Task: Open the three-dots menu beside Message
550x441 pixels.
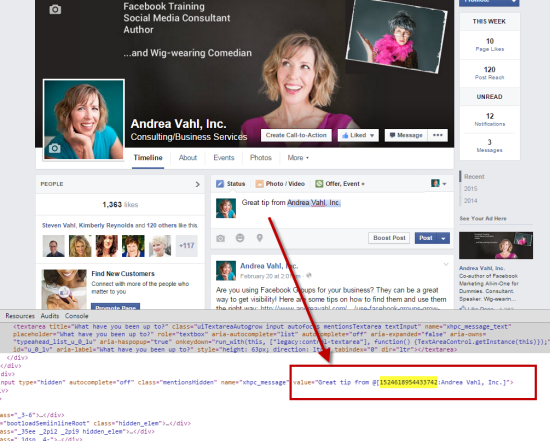Action: pyautogui.click(x=437, y=135)
